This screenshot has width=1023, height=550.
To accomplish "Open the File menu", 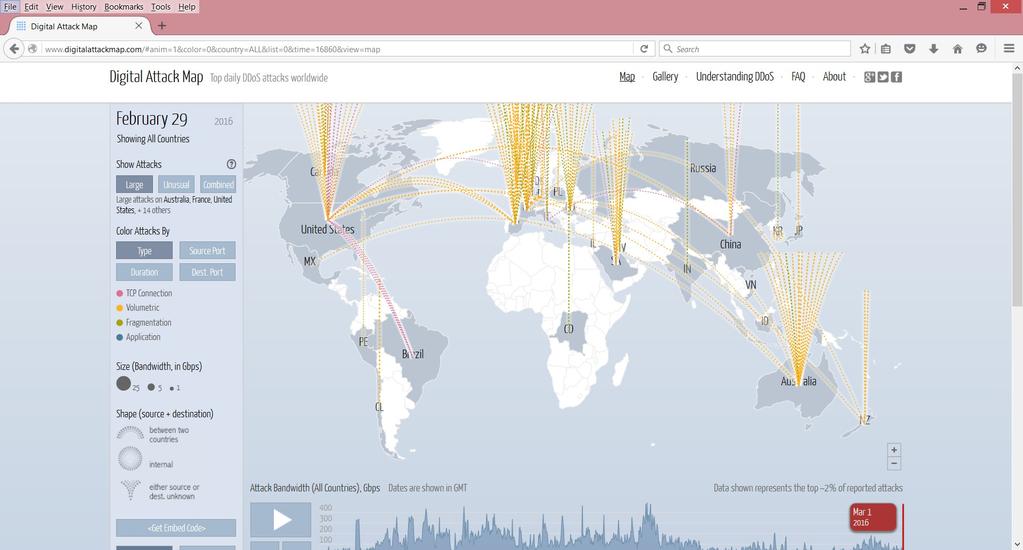I will 10,7.
